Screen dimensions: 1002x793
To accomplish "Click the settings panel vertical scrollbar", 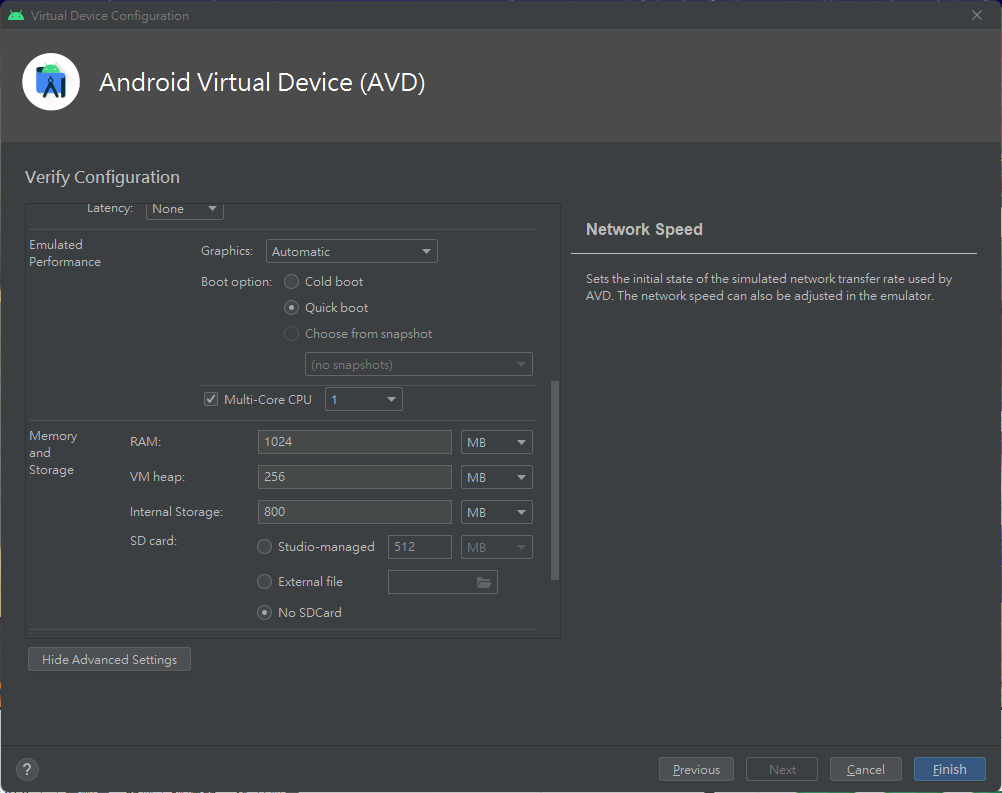I will click(x=555, y=481).
